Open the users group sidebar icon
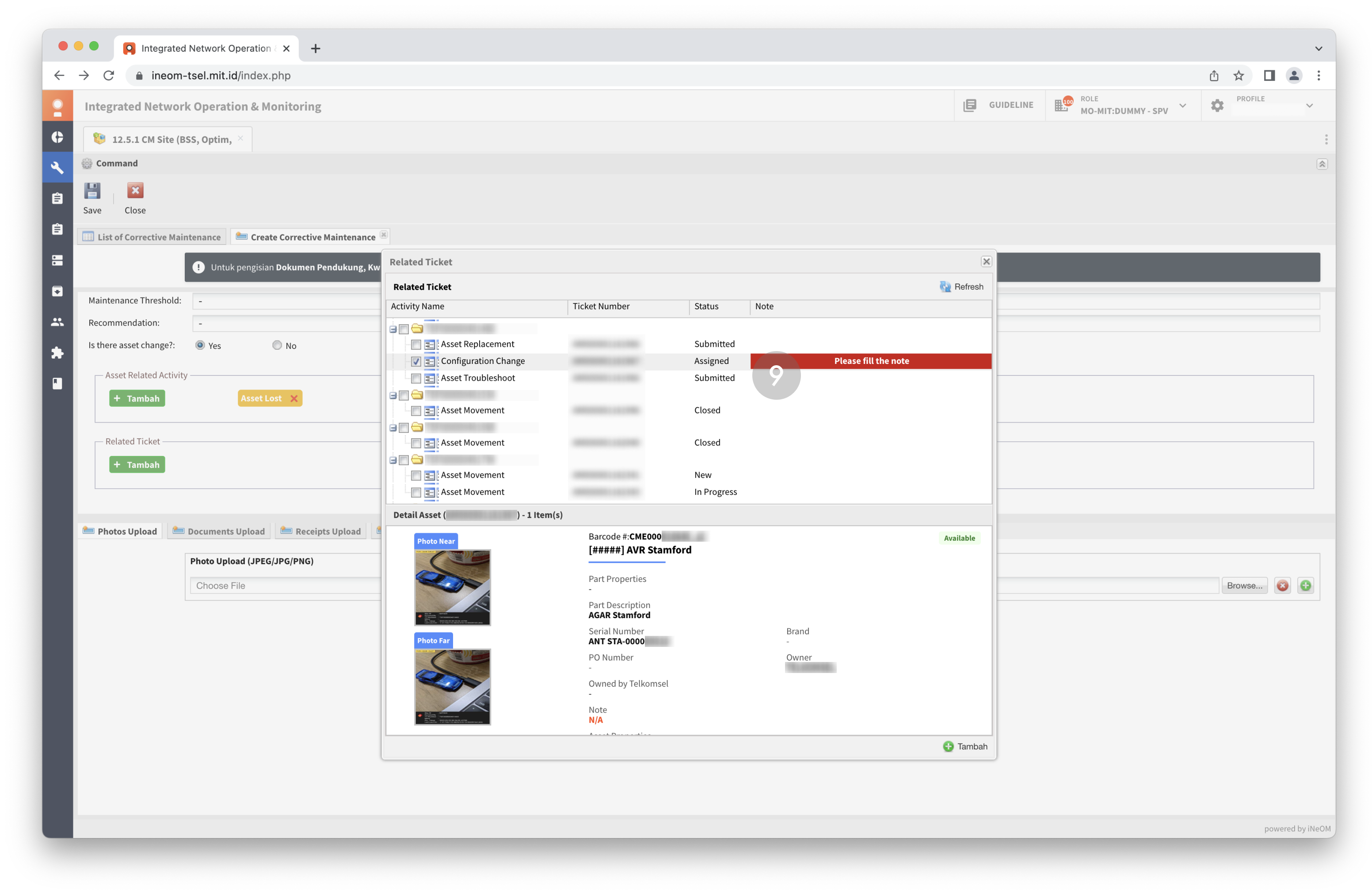The width and height of the screenshot is (1372, 895). coord(57,322)
